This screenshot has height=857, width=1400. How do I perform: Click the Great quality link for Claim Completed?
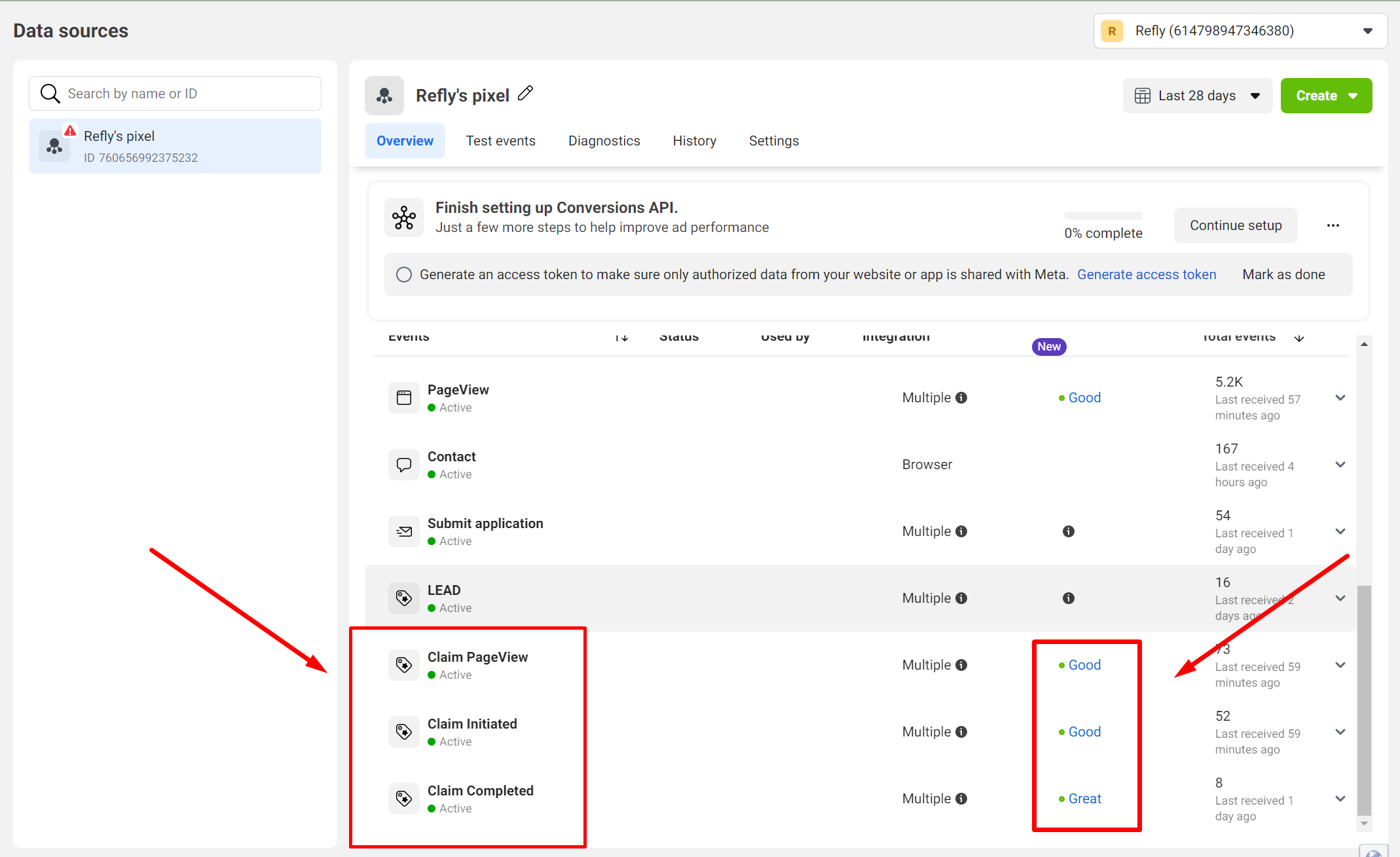(x=1085, y=799)
